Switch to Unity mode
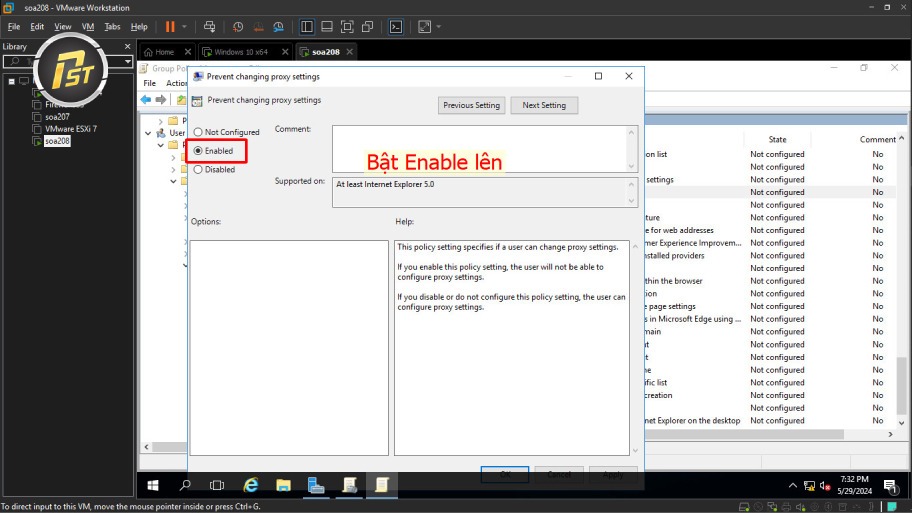Screen dimensions: 912x513 click(368, 27)
